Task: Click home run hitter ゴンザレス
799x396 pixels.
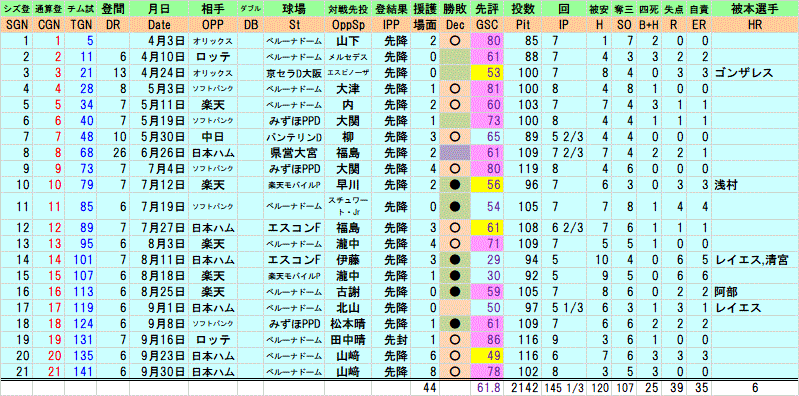Action: pyautogui.click(x=743, y=72)
